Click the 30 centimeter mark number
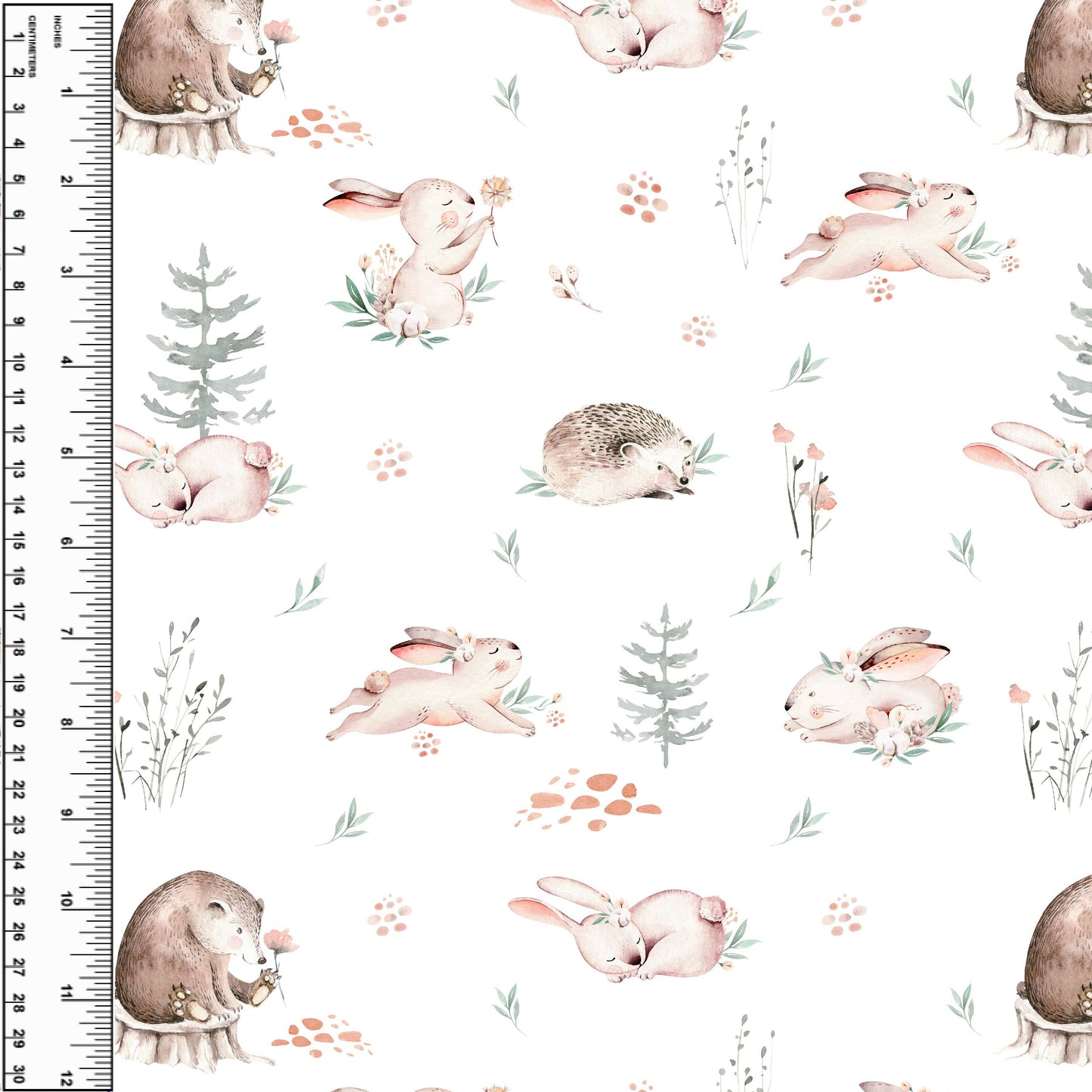This screenshot has width=1092, height=1092. pyautogui.click(x=18, y=1075)
